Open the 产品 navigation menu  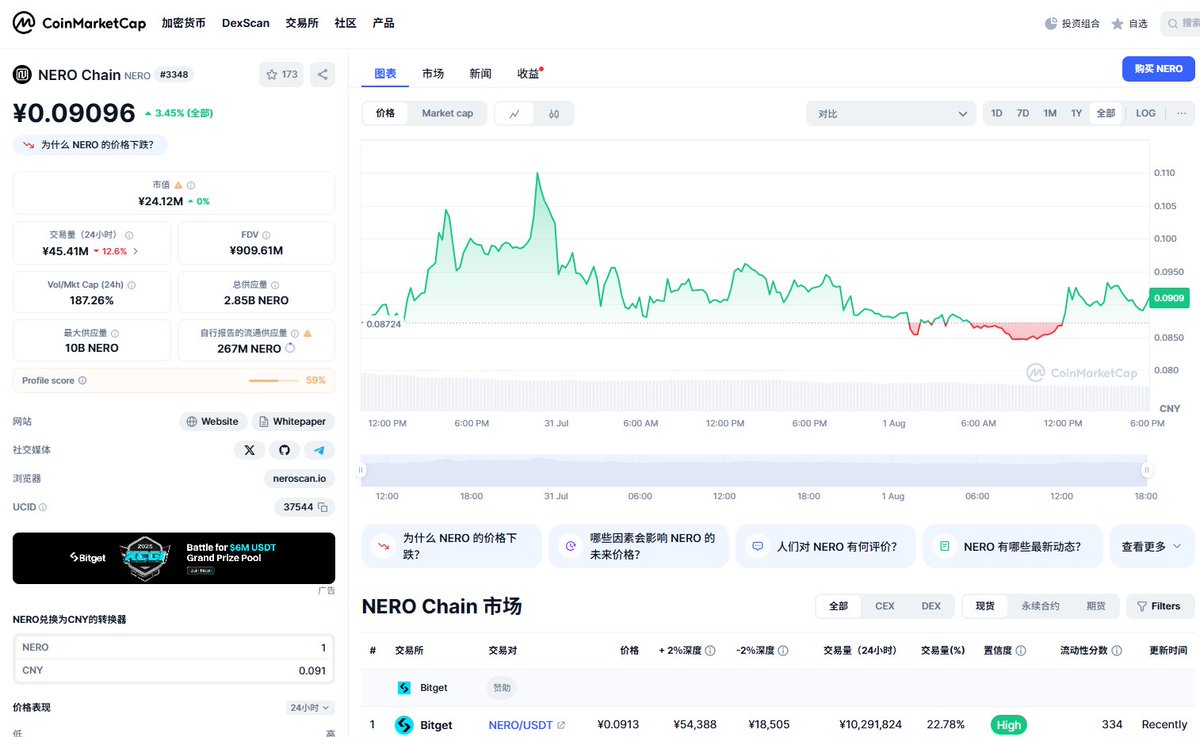(383, 23)
